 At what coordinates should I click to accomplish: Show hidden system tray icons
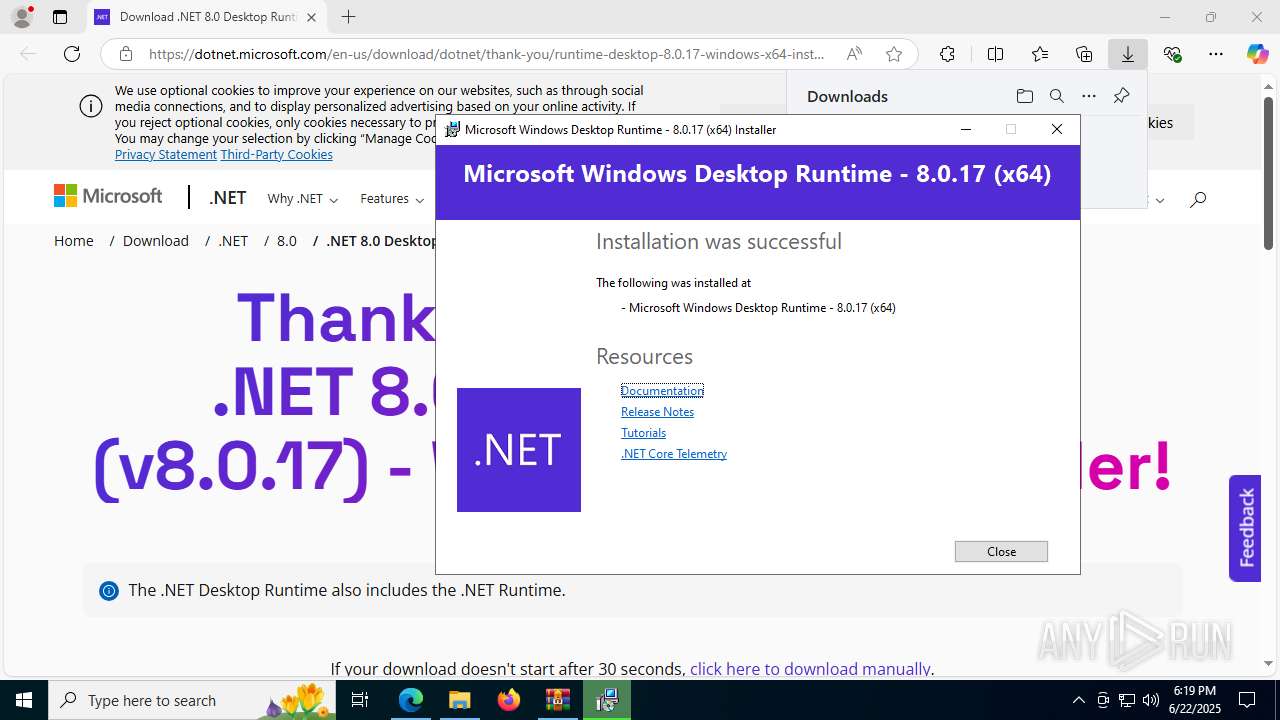pyautogui.click(x=1078, y=700)
